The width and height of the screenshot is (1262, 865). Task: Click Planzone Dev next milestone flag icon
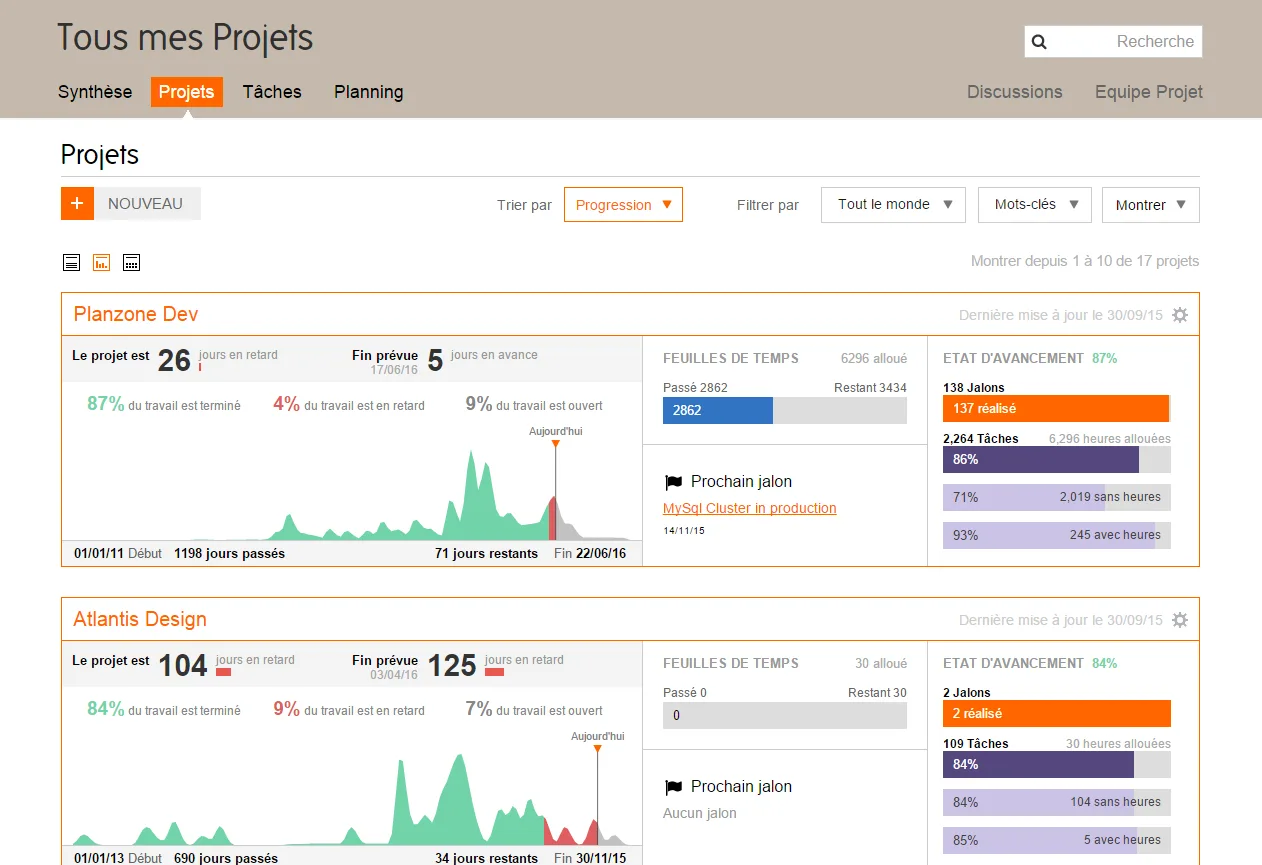tap(673, 482)
